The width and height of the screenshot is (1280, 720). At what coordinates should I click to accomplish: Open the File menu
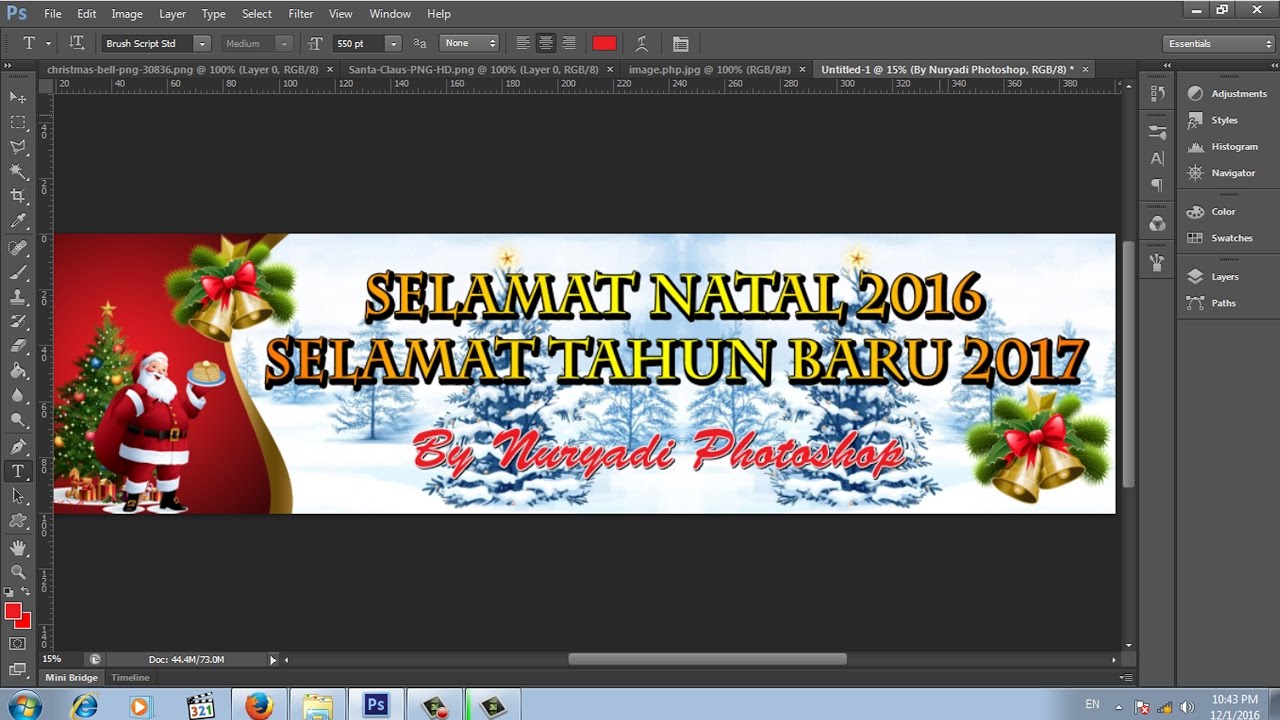53,14
